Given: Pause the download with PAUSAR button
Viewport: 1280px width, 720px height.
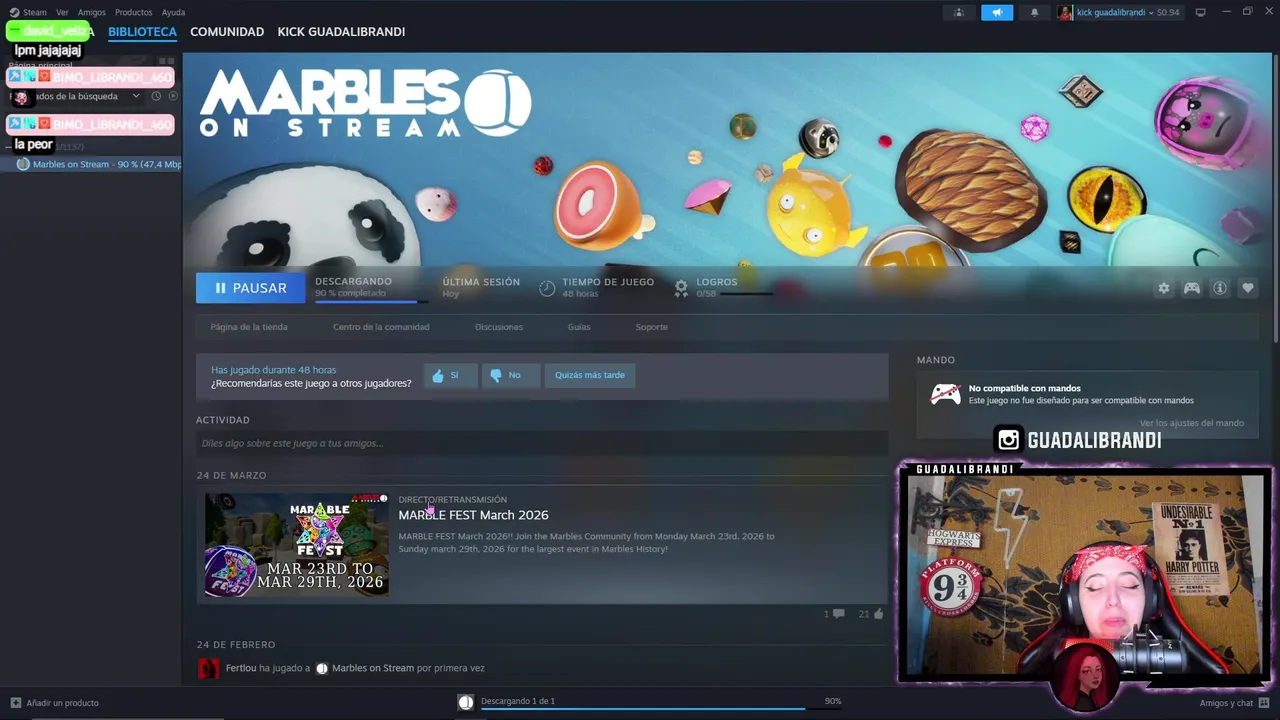Looking at the screenshot, I should click(x=251, y=288).
